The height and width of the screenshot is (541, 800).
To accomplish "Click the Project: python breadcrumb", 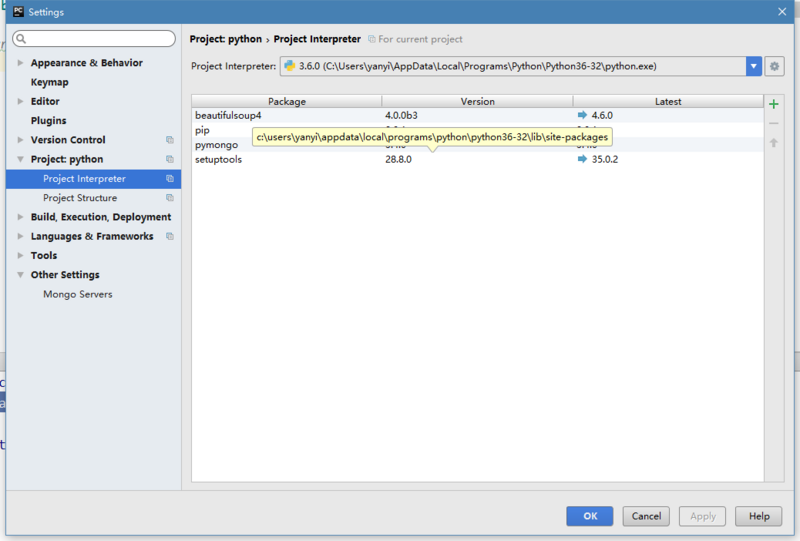I will click(x=226, y=39).
